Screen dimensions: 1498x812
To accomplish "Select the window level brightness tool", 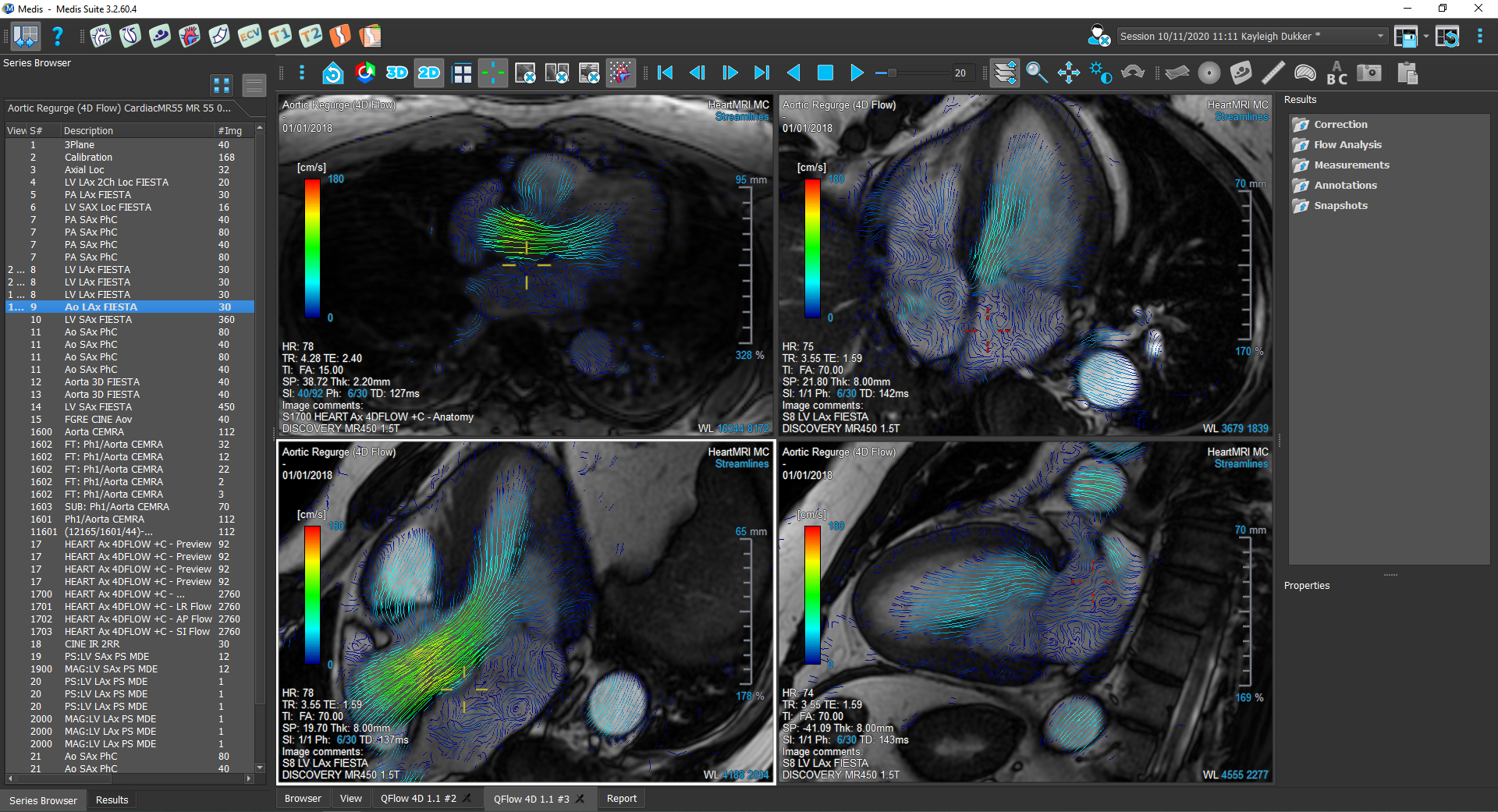I will click(1100, 73).
